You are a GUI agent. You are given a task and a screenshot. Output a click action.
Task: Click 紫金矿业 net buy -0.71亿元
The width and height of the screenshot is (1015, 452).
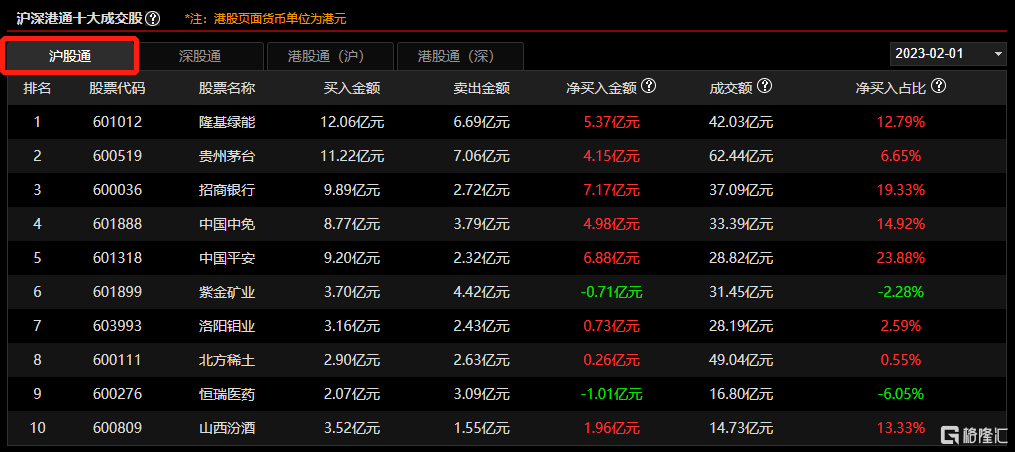(611, 292)
